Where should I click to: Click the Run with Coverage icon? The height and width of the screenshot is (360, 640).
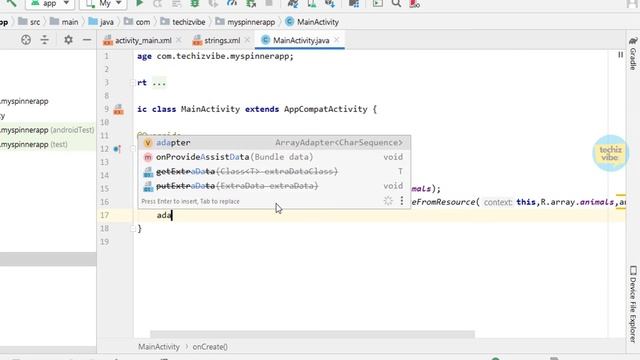point(213,4)
